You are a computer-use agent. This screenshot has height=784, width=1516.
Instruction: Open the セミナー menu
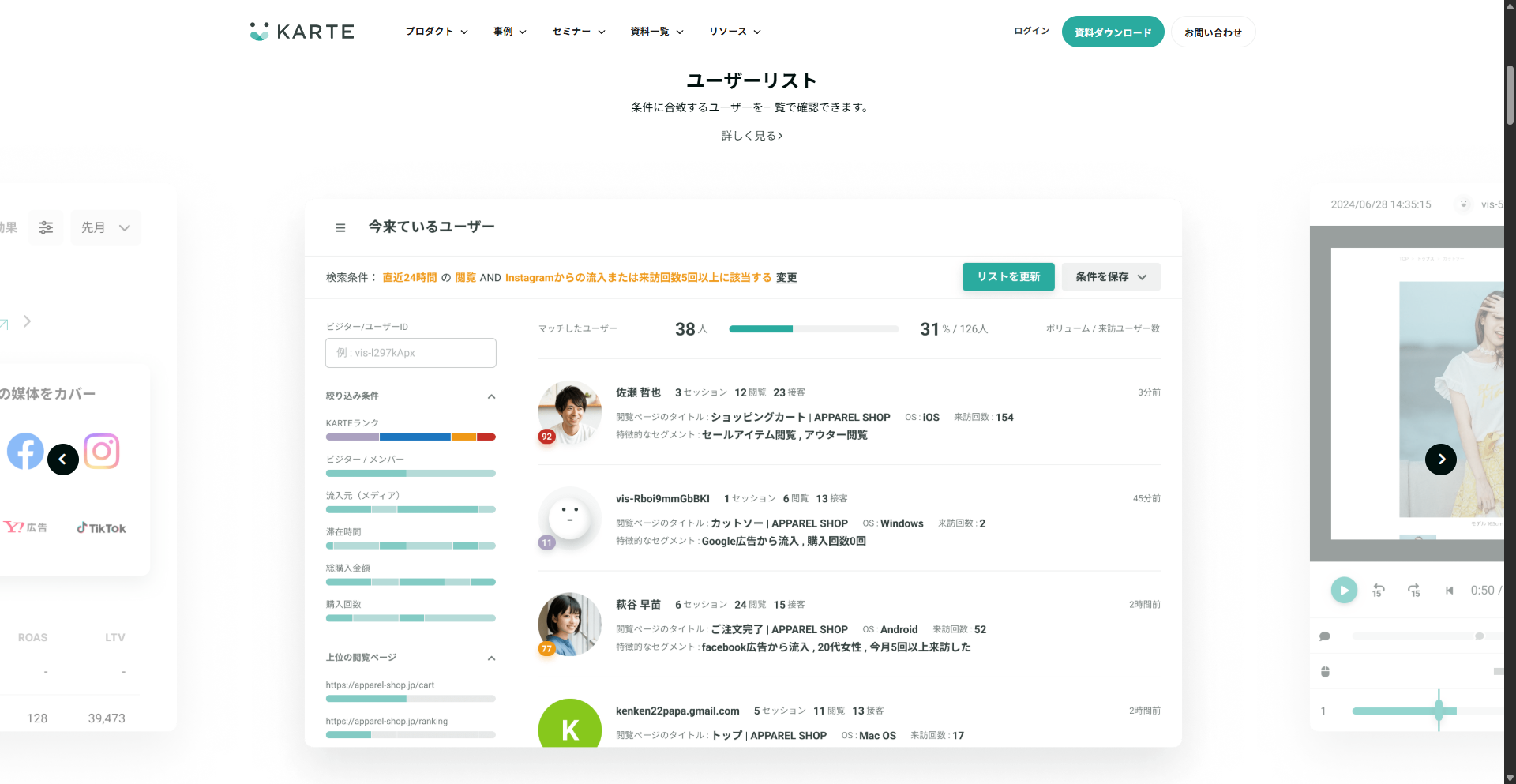[x=578, y=32]
